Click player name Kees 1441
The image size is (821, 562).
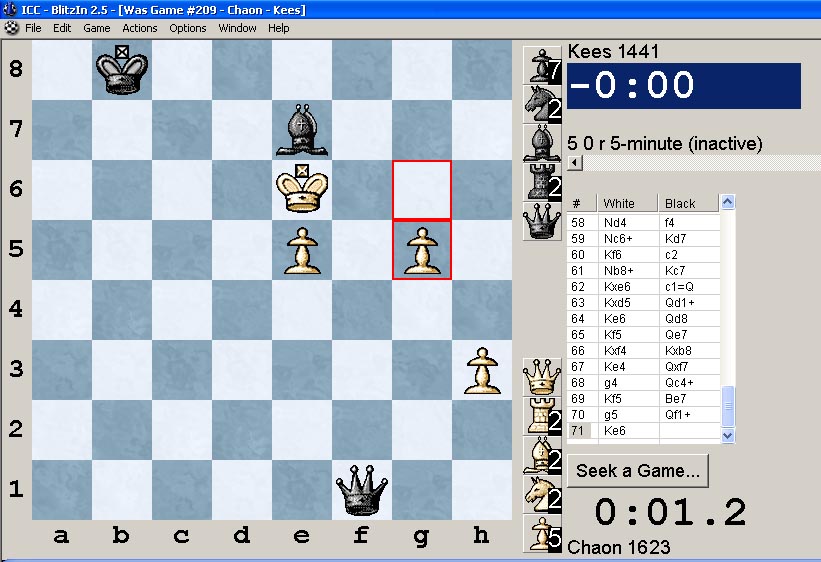tap(613, 51)
